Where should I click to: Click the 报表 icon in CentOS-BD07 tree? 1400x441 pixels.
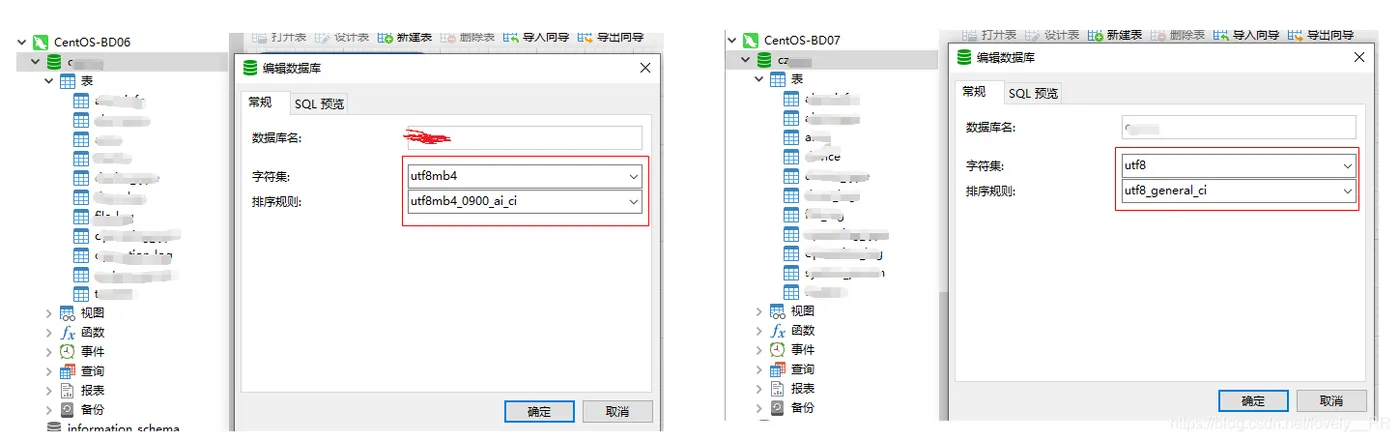coord(778,389)
